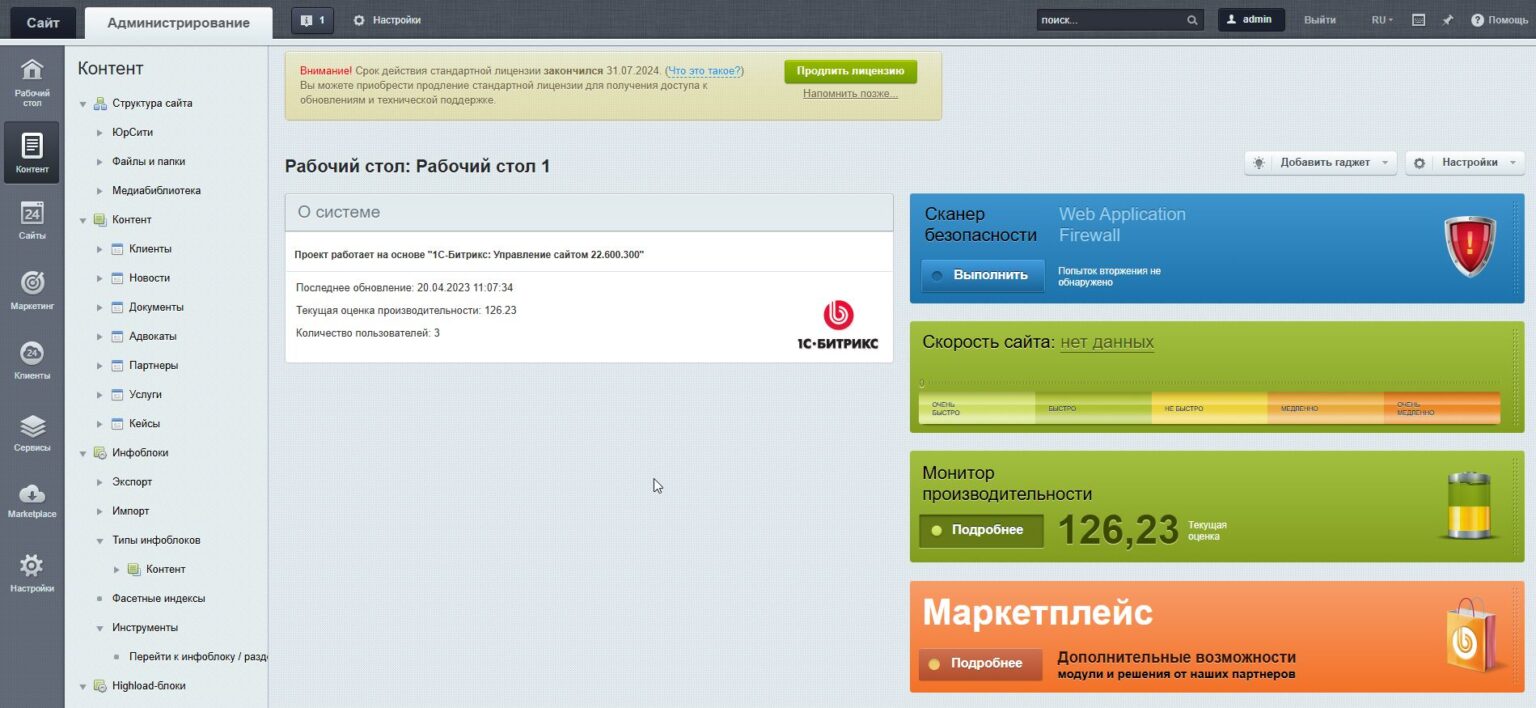Click the Контент node under Типы инфоблоков
Screen dimensions: 1536x708
coord(165,569)
